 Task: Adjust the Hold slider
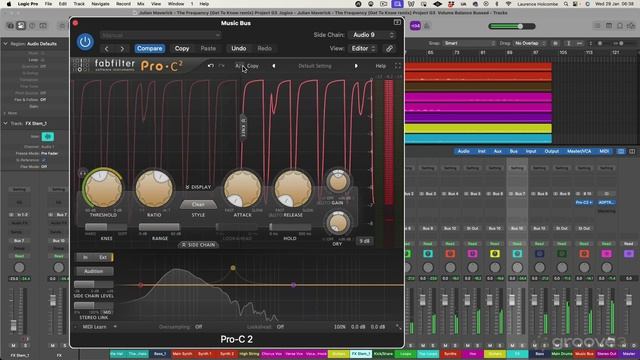[290, 227]
